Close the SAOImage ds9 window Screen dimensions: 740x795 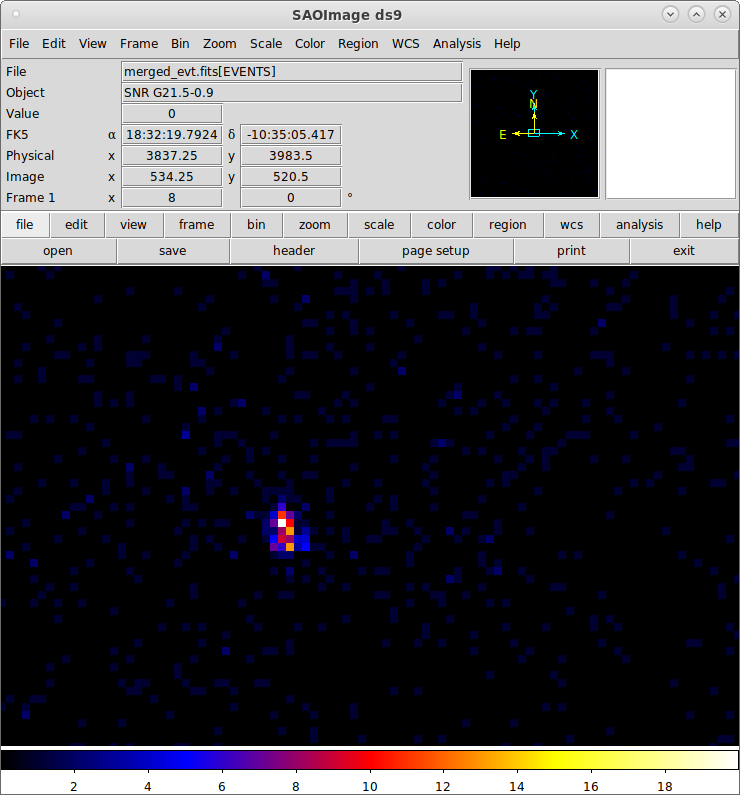722,14
